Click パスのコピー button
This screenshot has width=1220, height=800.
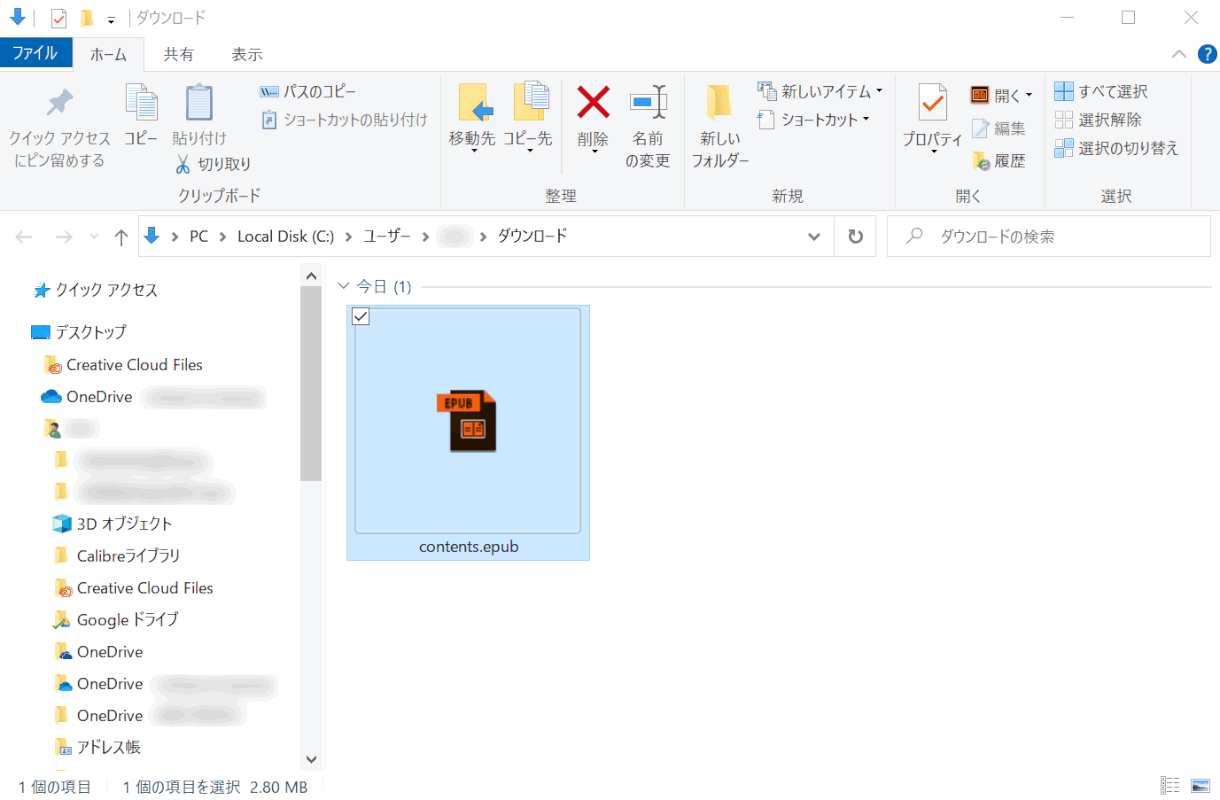point(308,92)
